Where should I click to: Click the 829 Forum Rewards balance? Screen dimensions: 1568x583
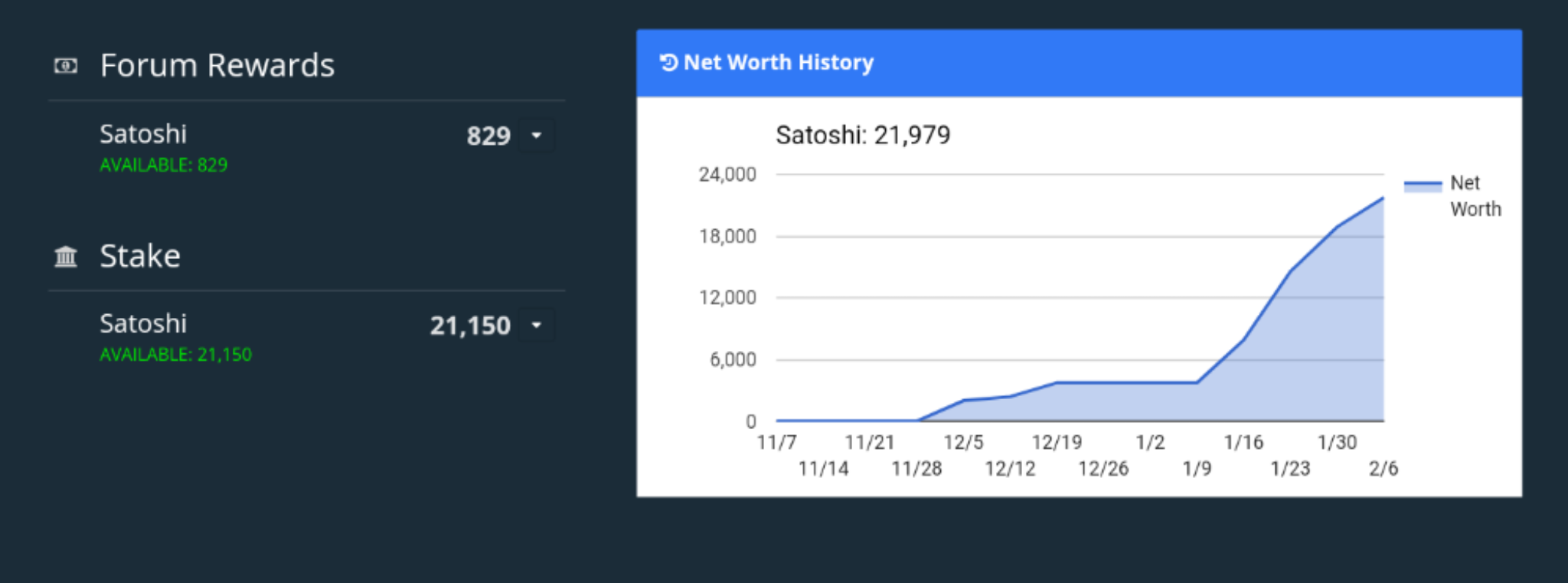coord(488,136)
